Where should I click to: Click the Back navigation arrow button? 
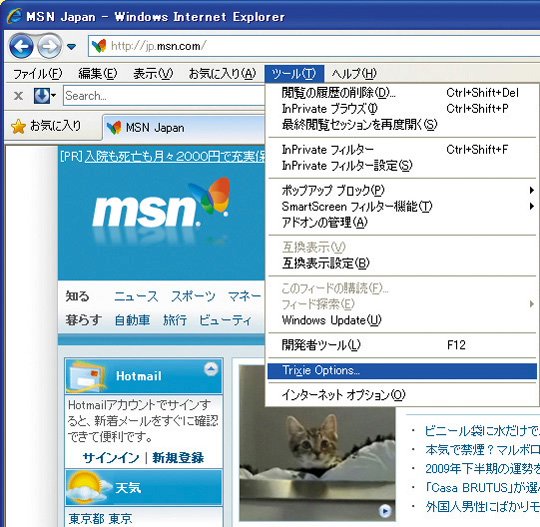21,46
